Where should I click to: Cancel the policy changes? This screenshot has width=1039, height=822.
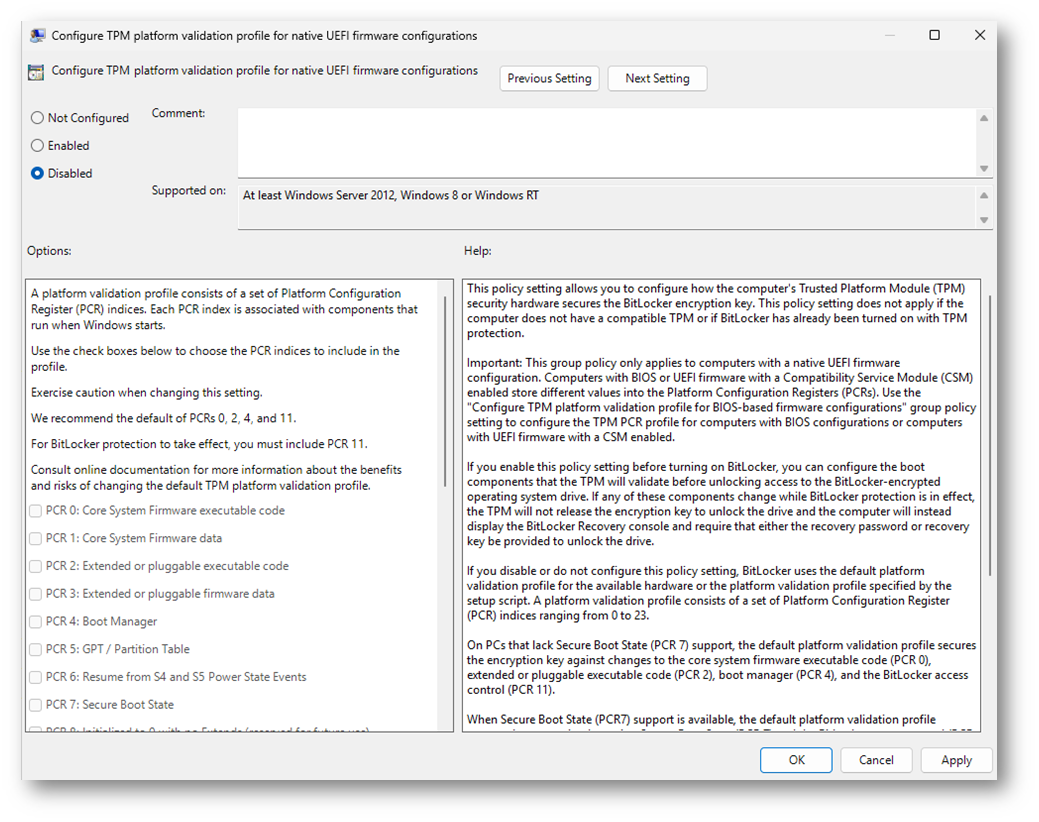click(x=876, y=760)
